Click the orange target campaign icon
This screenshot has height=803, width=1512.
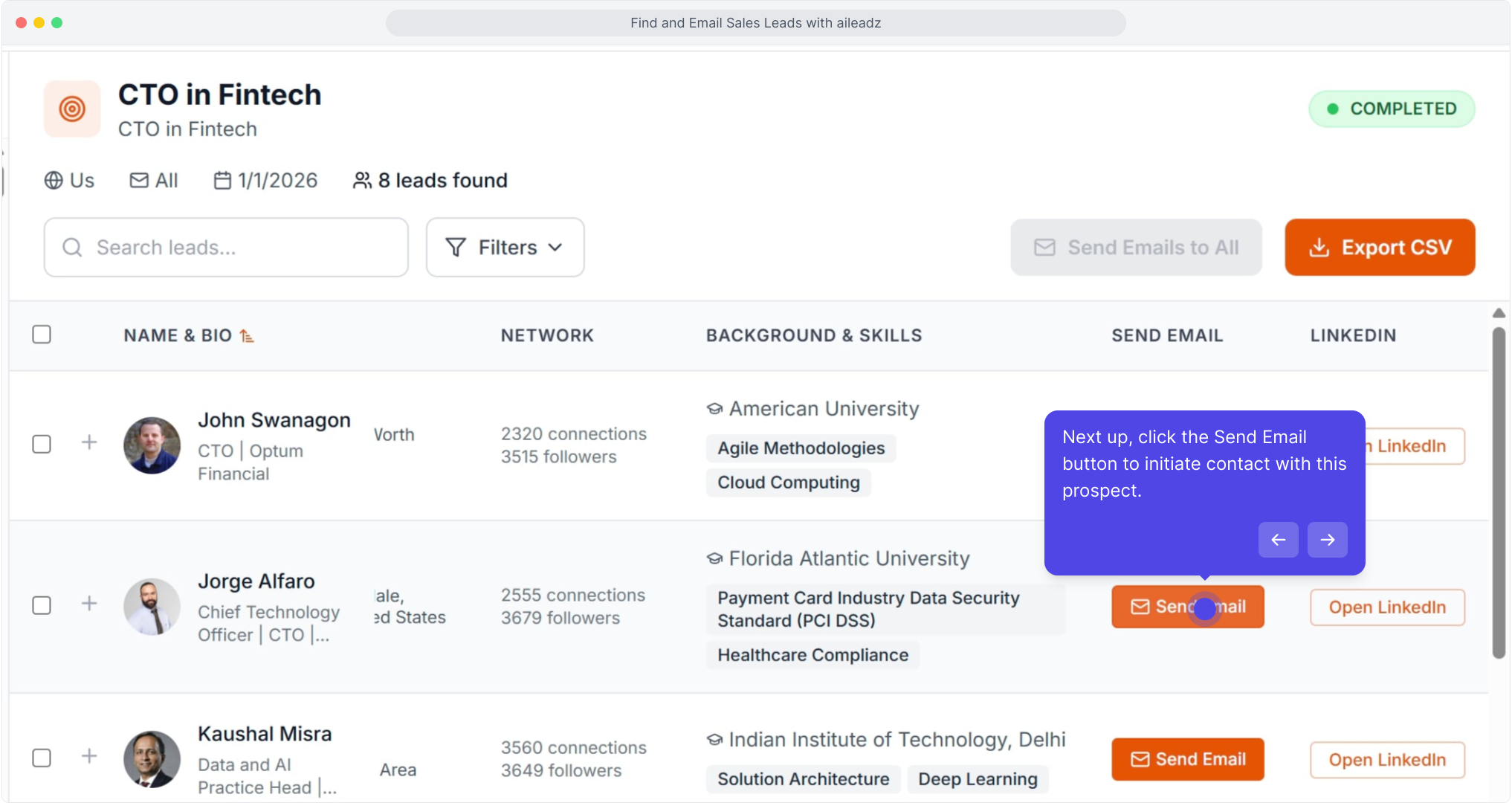[x=72, y=109]
